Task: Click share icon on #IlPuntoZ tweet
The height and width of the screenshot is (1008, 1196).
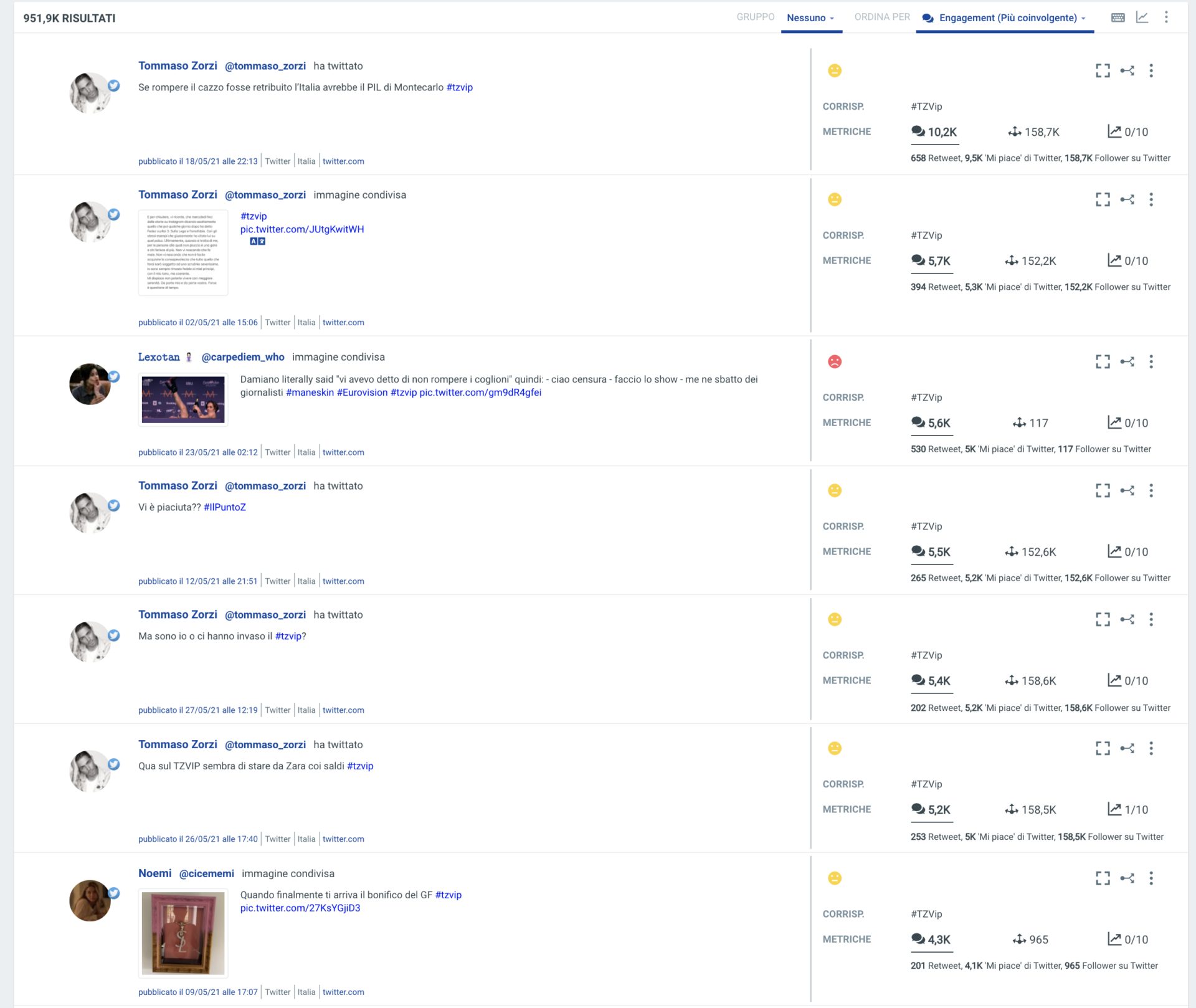Action: (x=1127, y=490)
